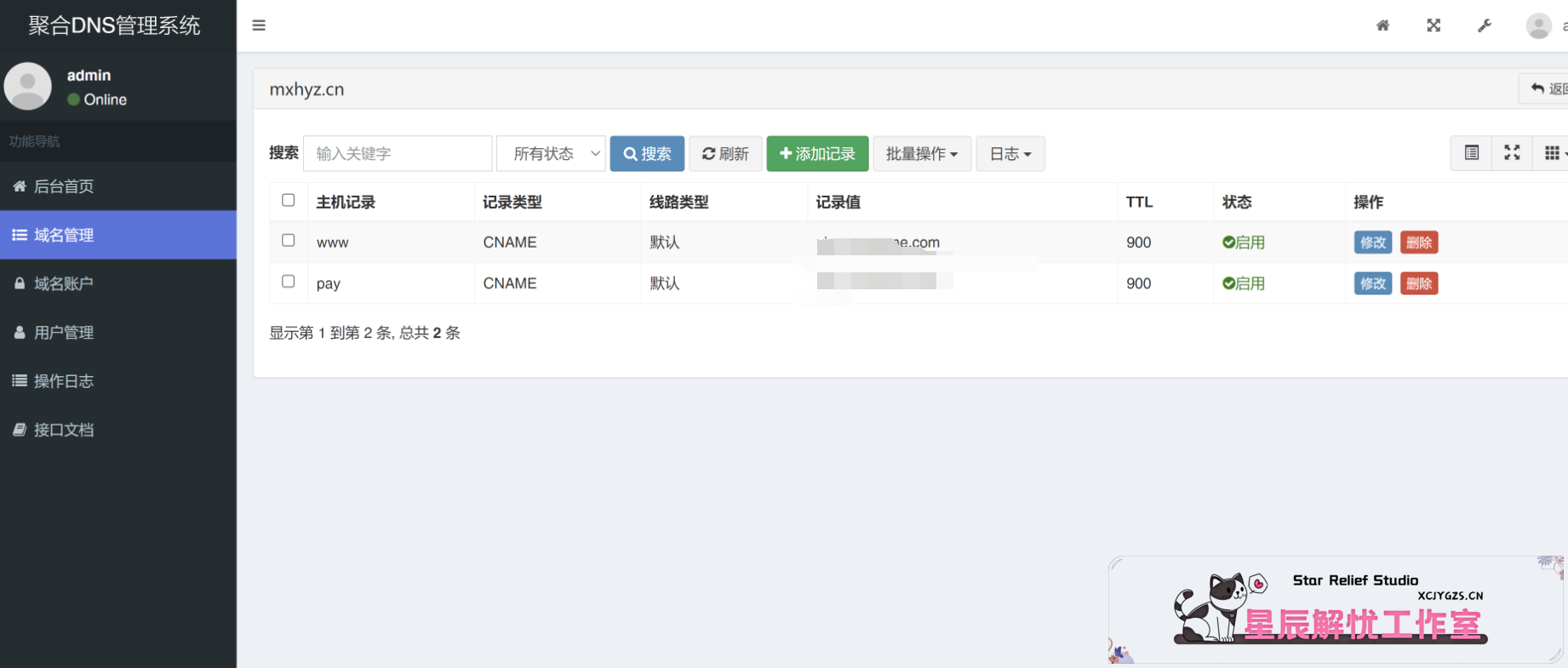
Task: Click 删除 for the pay record
Action: pyautogui.click(x=1418, y=283)
